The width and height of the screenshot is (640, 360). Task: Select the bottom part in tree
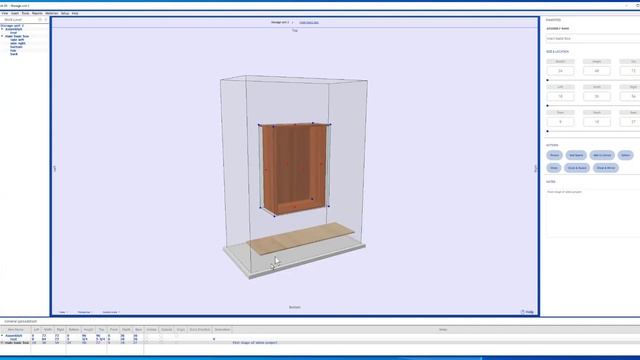pos(16,47)
